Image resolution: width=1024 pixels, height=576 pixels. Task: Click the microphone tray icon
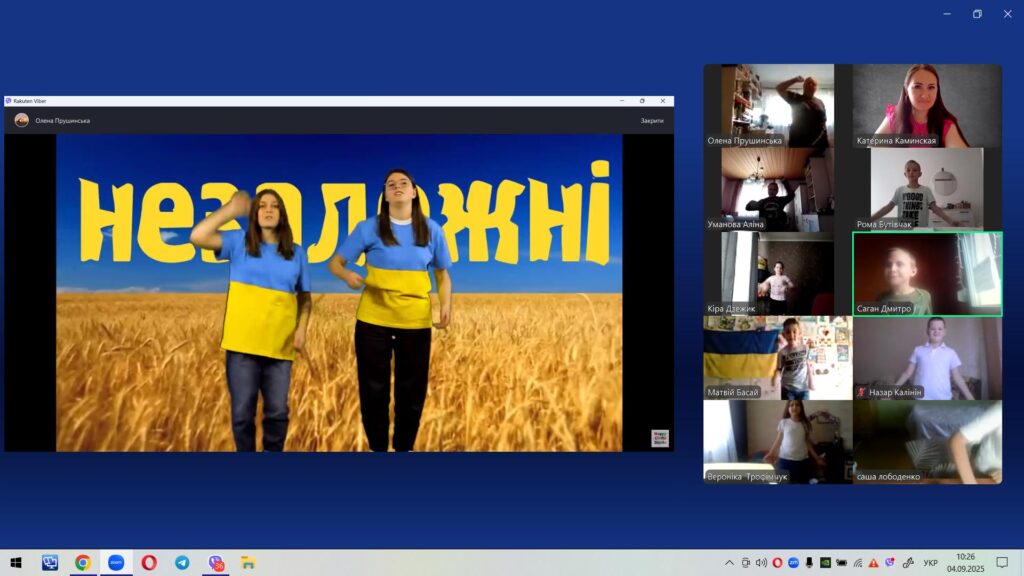(x=809, y=562)
